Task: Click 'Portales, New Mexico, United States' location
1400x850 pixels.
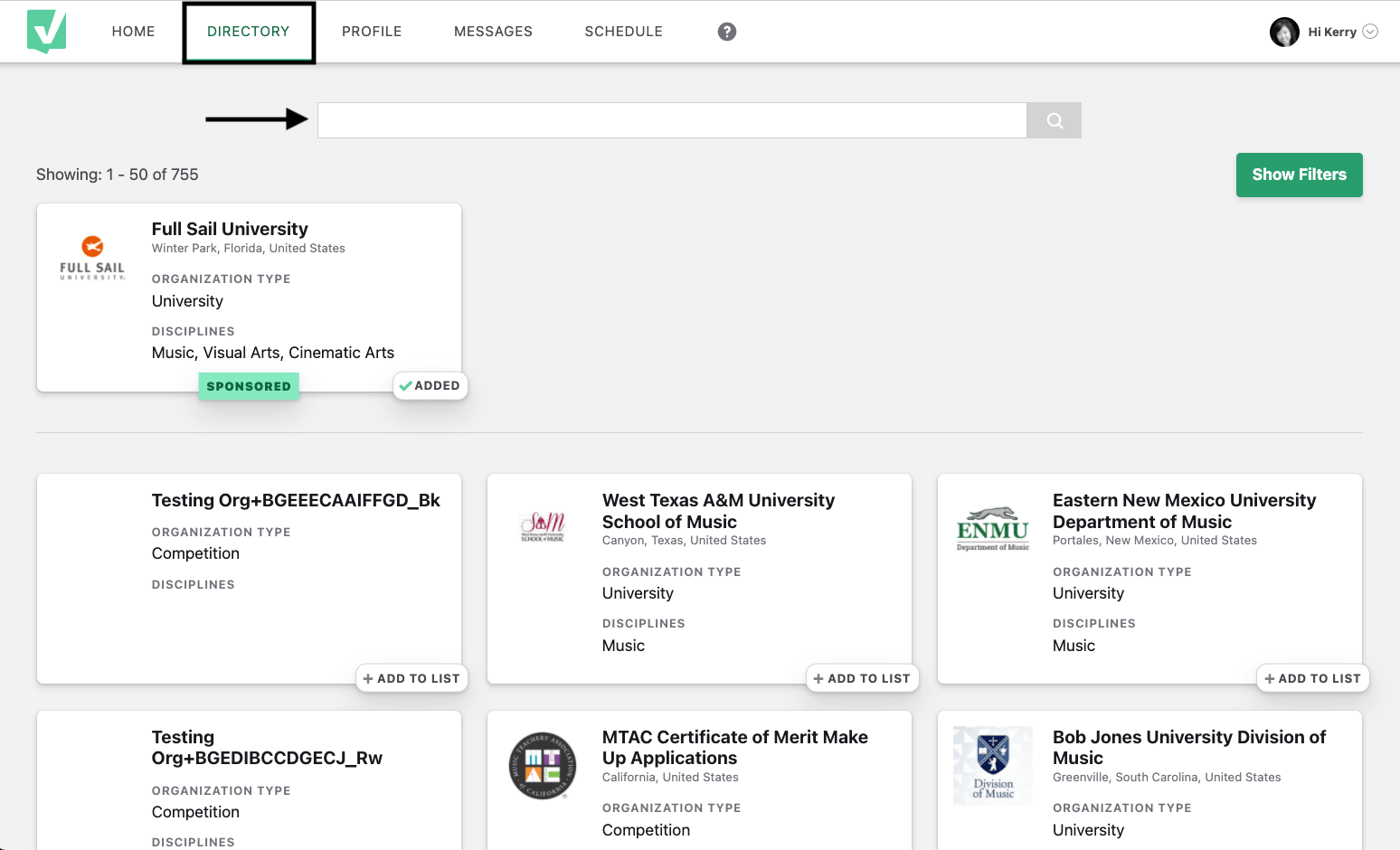Action: (x=1155, y=541)
